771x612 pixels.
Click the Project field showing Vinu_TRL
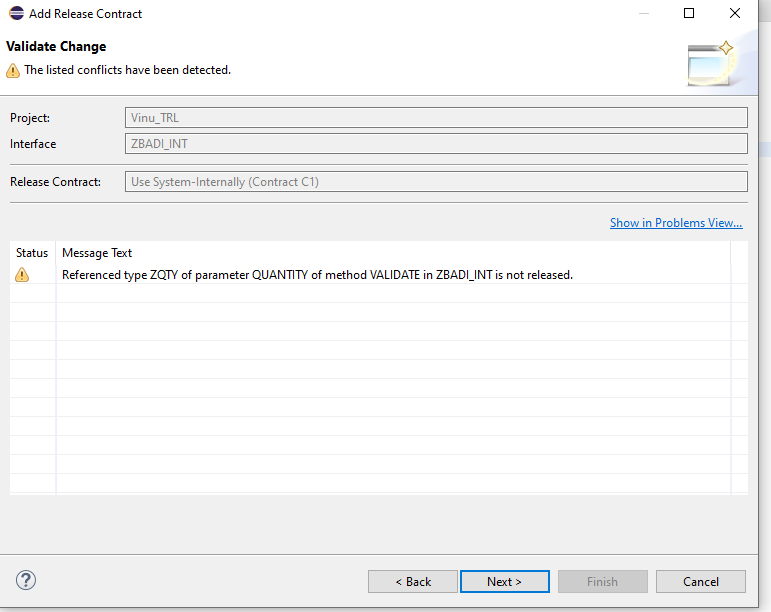click(436, 117)
